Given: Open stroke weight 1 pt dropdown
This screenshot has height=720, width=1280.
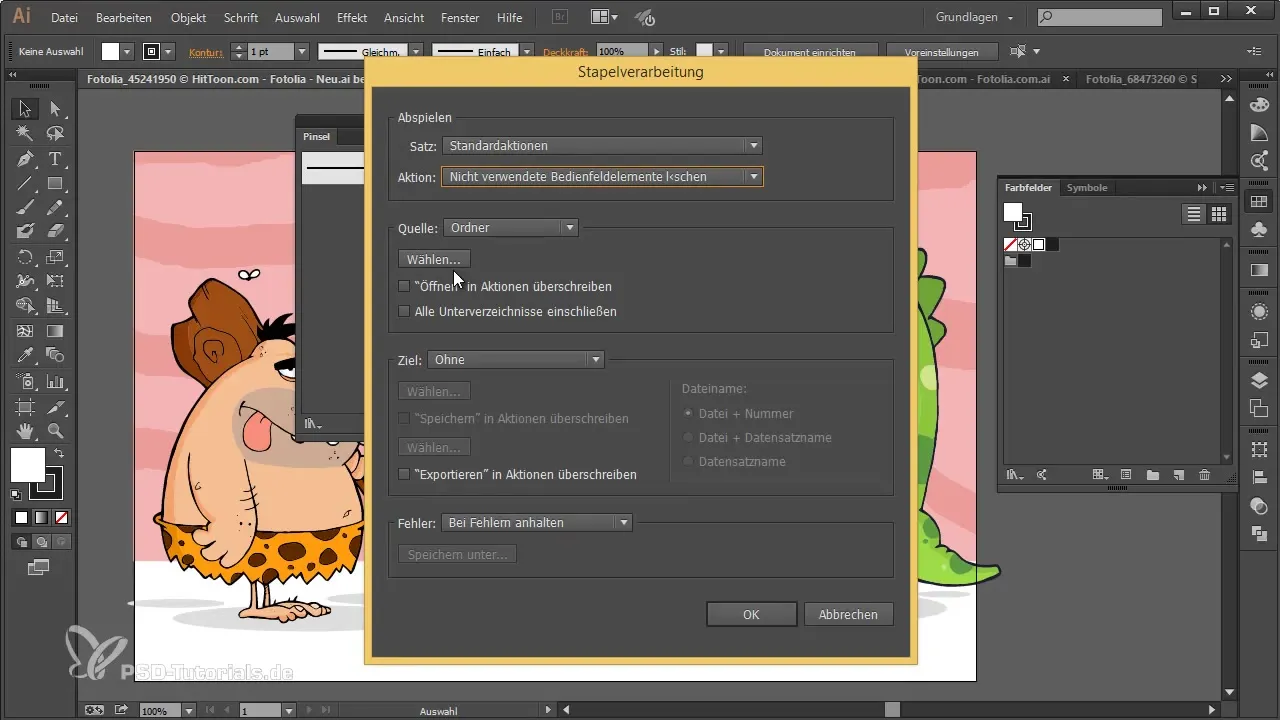Looking at the screenshot, I should [x=300, y=51].
